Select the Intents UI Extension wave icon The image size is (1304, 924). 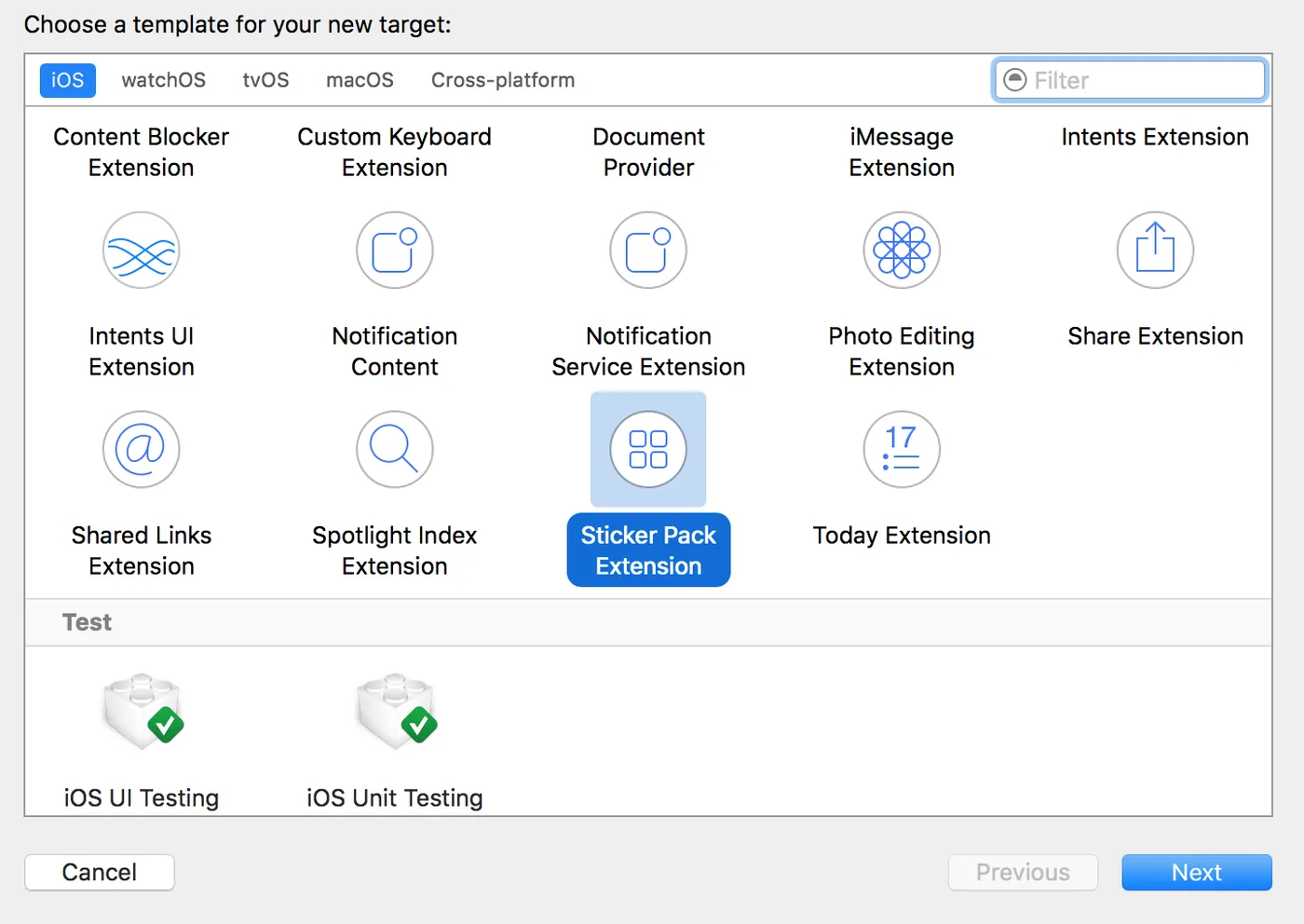coord(141,251)
